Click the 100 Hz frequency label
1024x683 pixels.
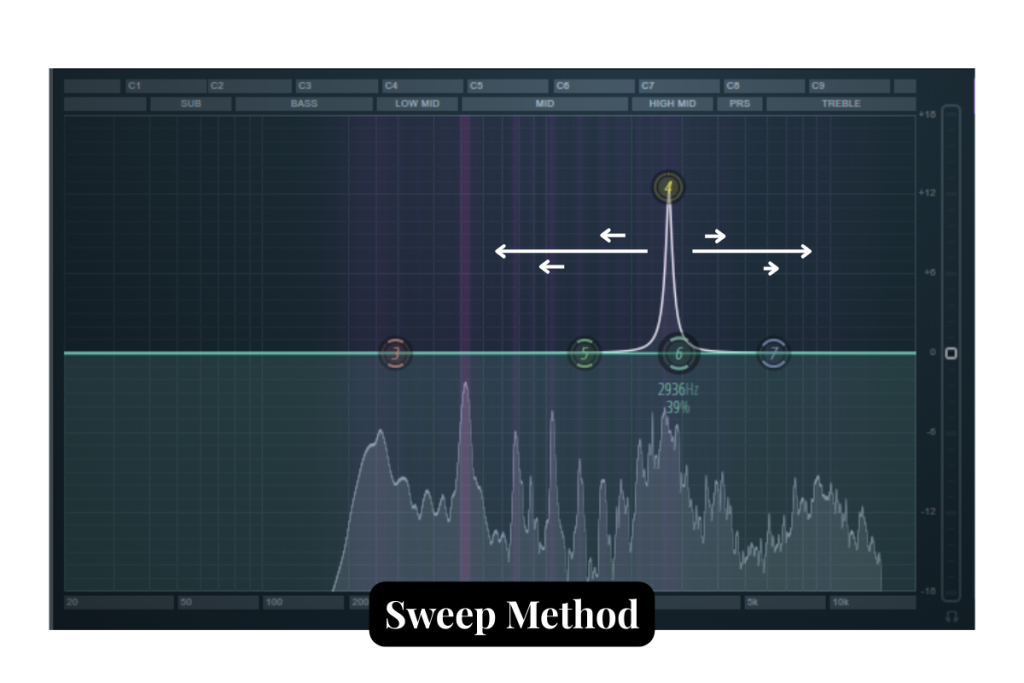[x=274, y=602]
